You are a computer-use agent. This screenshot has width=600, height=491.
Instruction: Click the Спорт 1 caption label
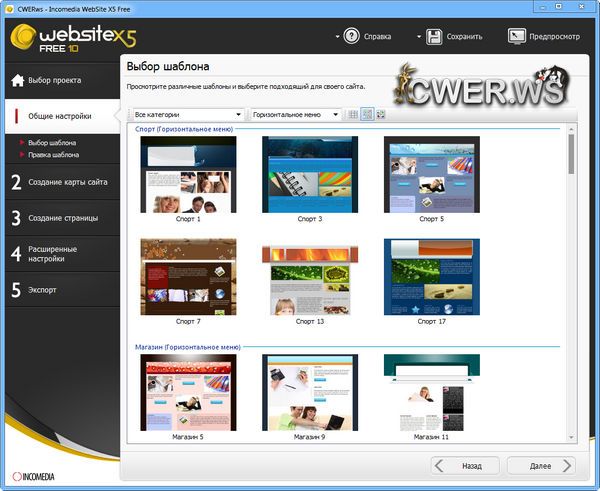coord(188,219)
